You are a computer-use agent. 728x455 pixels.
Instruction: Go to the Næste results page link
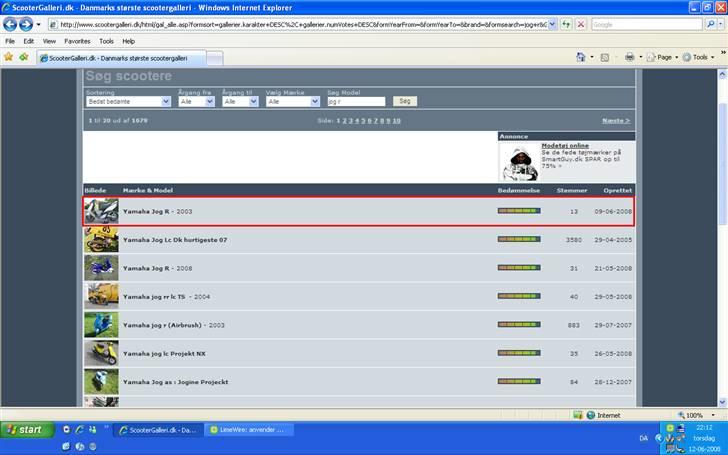pyautogui.click(x=614, y=120)
